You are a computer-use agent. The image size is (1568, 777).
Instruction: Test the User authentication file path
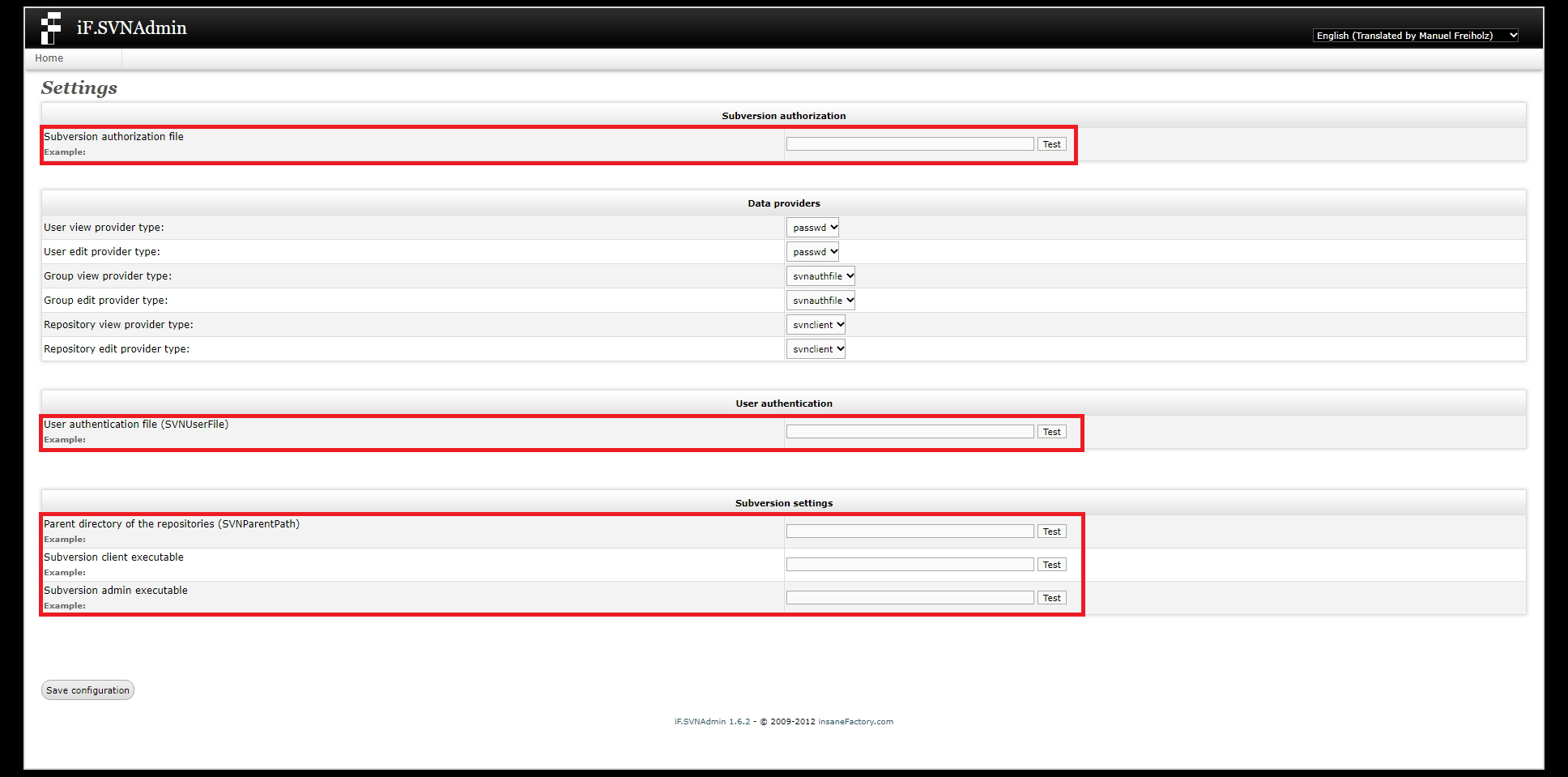pos(1051,432)
